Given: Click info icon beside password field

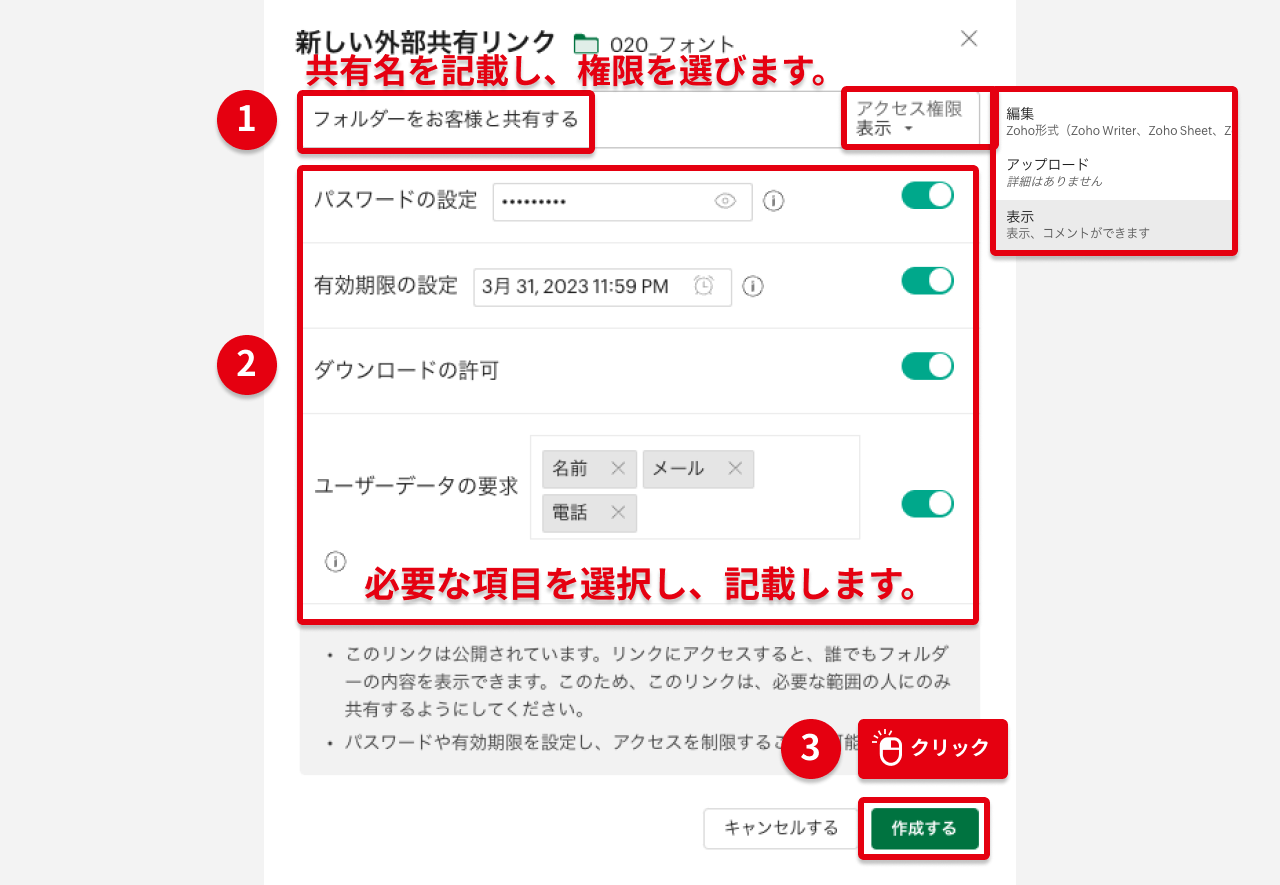Looking at the screenshot, I should pos(773,201).
